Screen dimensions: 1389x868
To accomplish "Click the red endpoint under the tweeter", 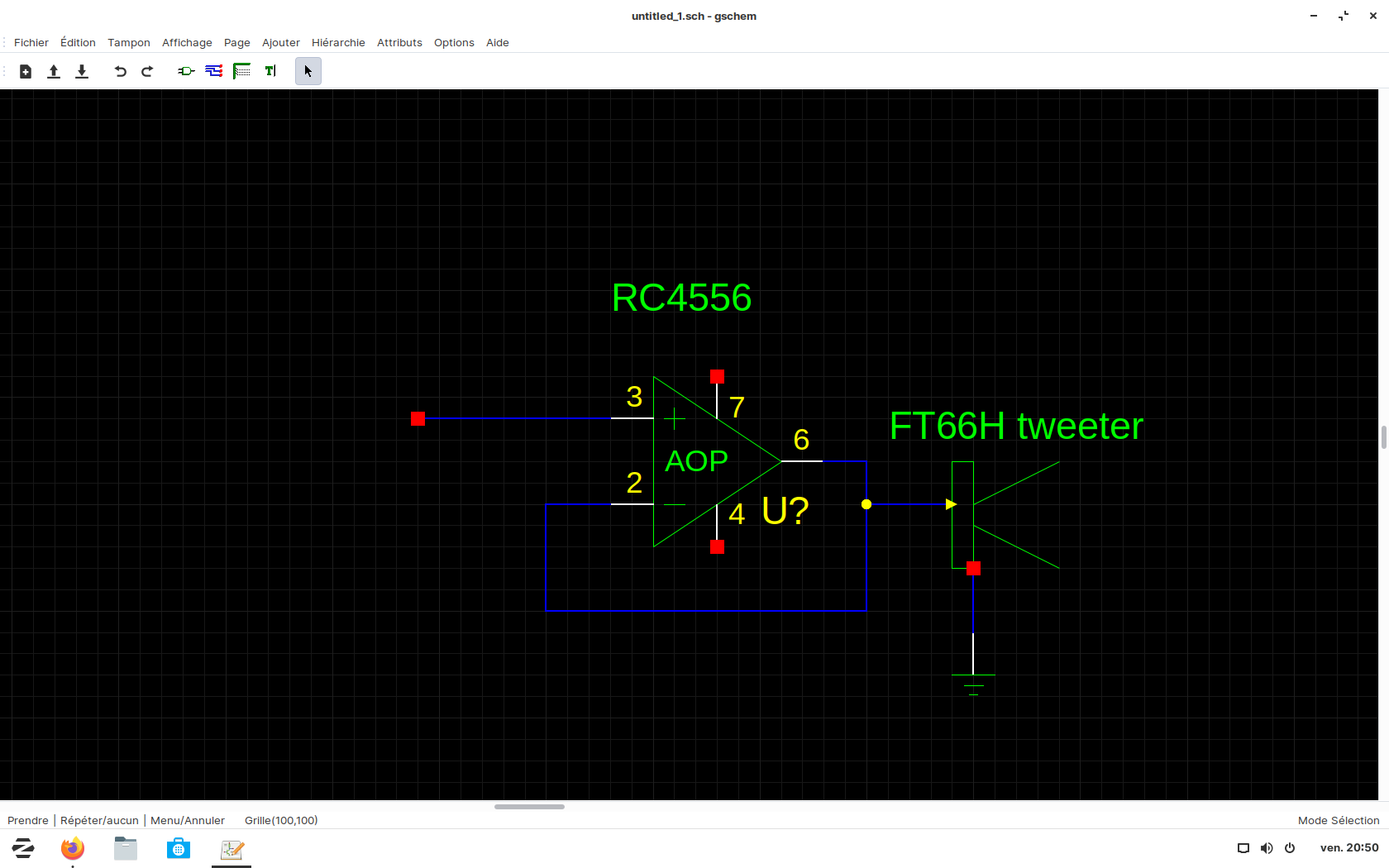I will (973, 569).
